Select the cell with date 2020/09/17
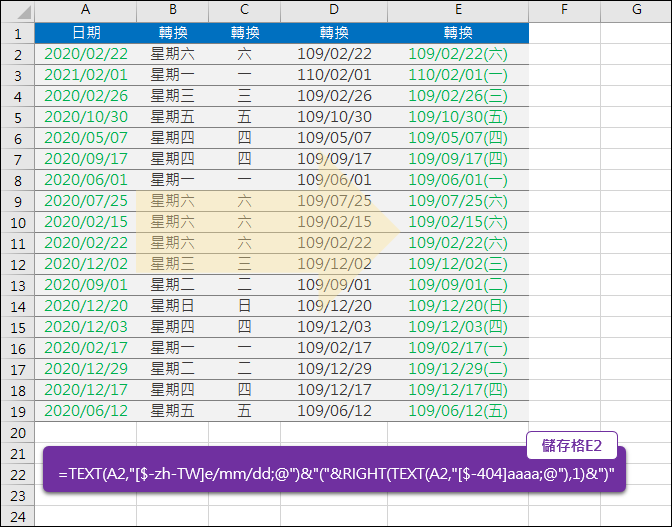 click(x=86, y=159)
